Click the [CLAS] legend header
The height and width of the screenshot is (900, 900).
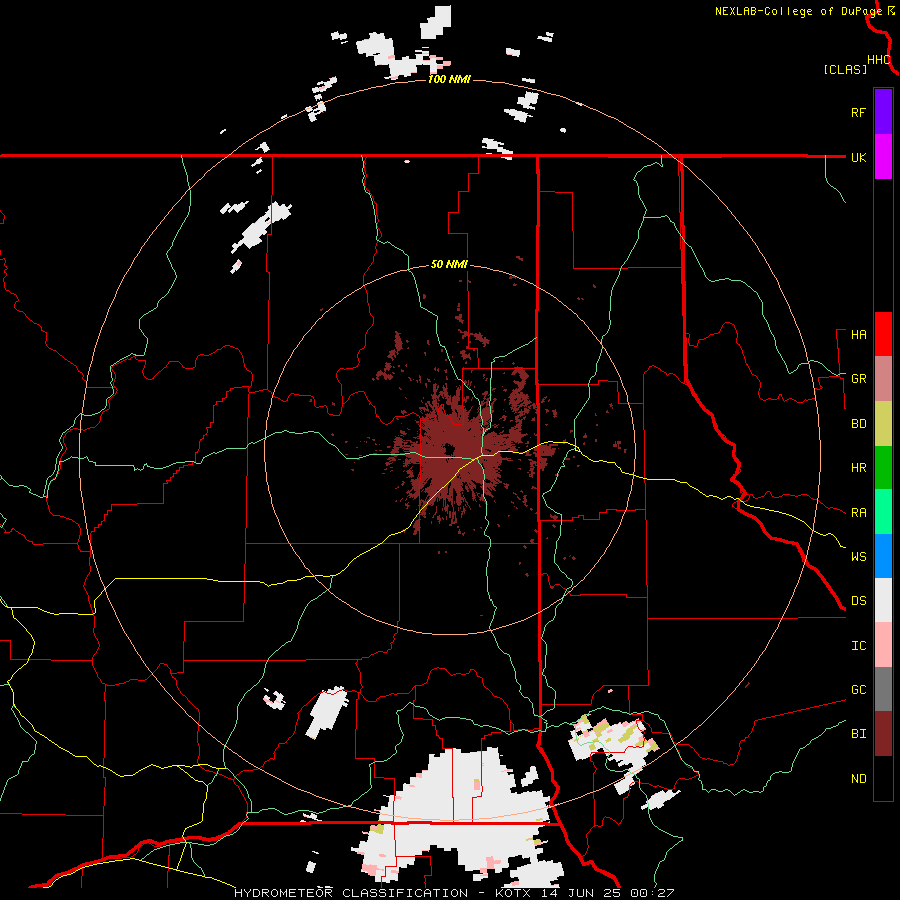pyautogui.click(x=845, y=69)
